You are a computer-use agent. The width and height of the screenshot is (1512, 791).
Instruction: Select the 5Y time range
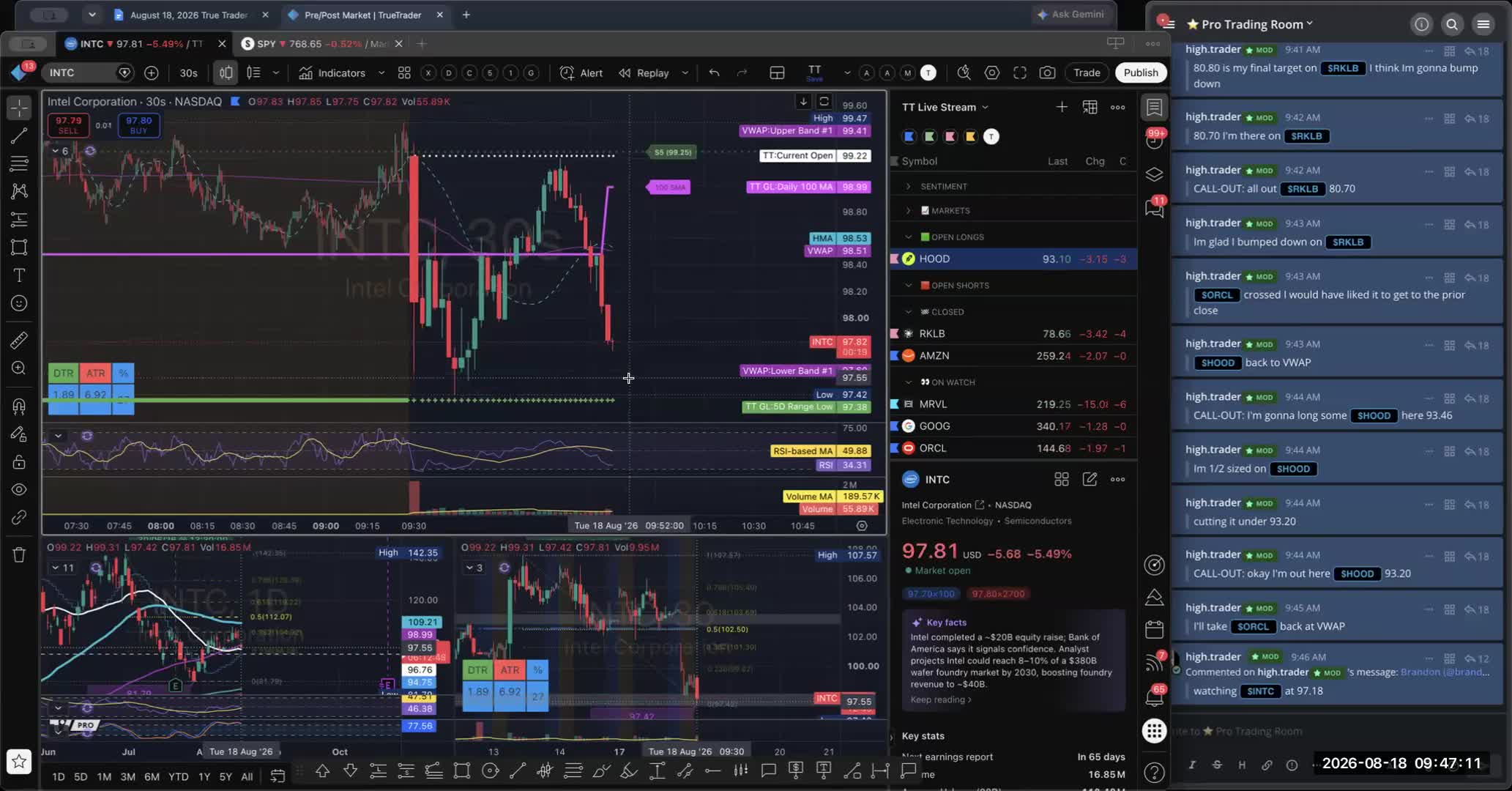pos(226,776)
